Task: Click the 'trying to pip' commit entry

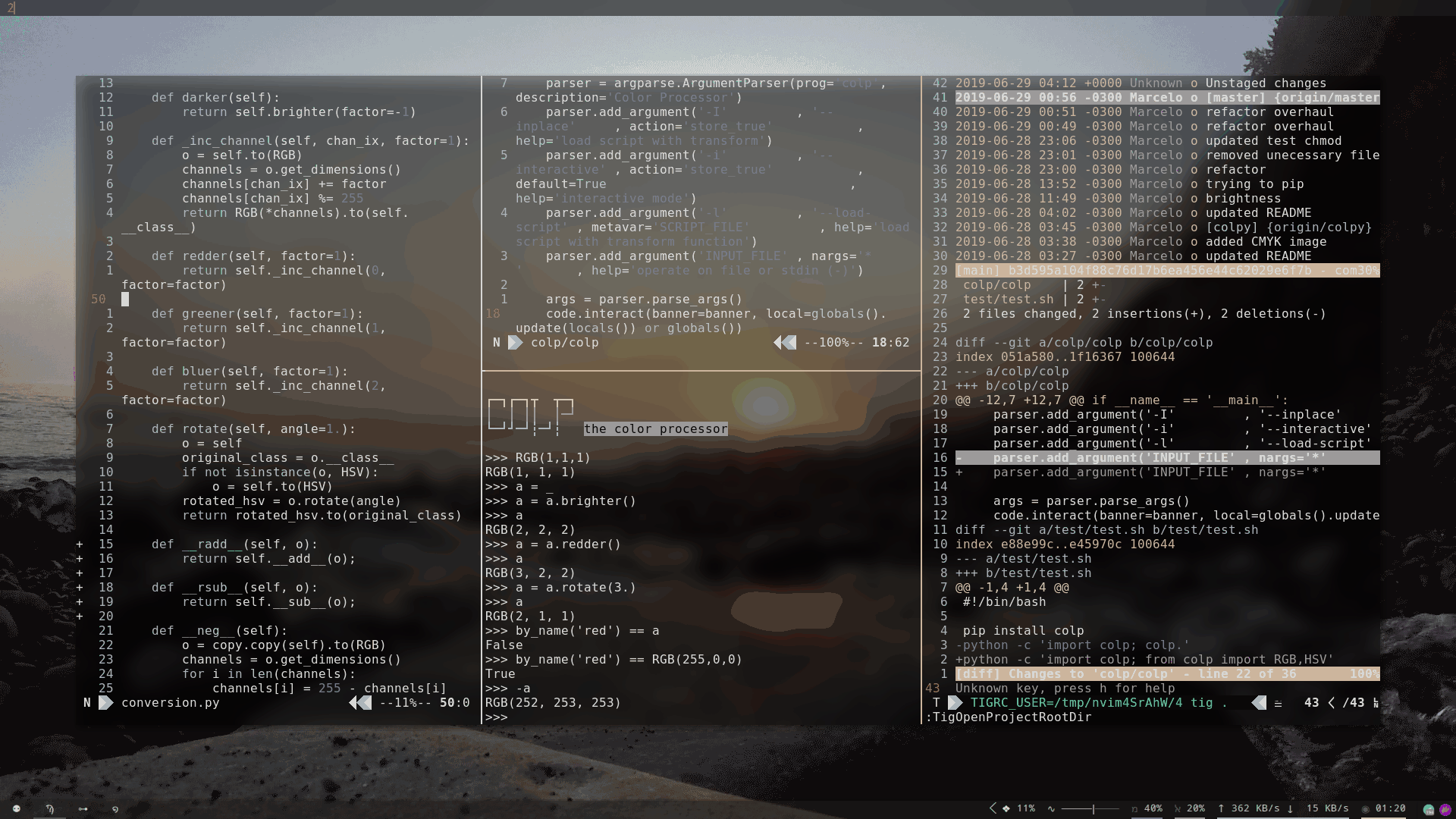Action: 1254,184
